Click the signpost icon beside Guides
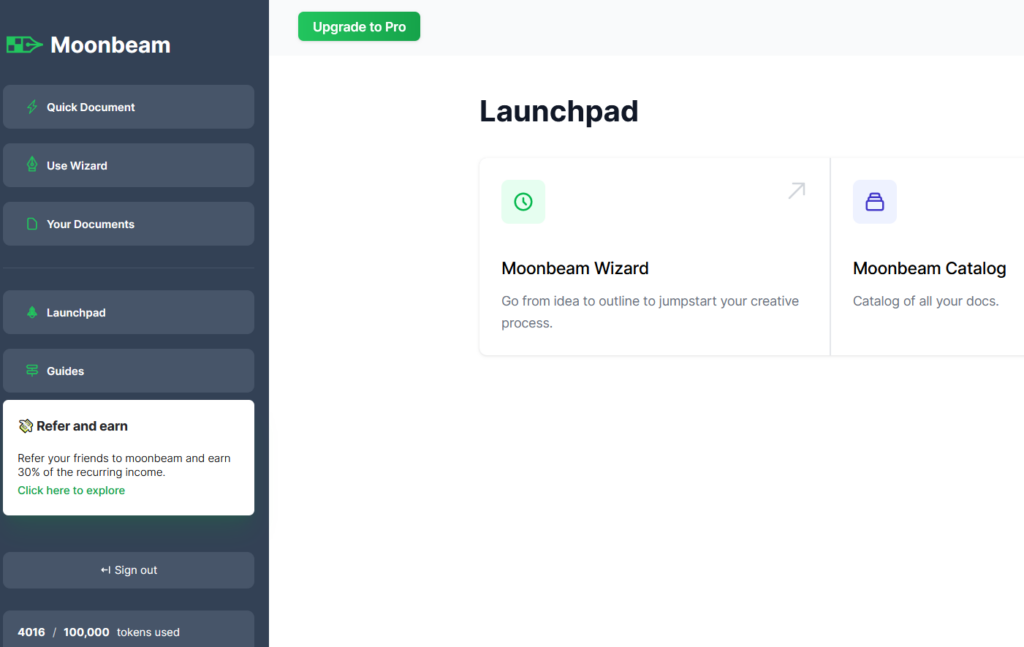 click(32, 370)
